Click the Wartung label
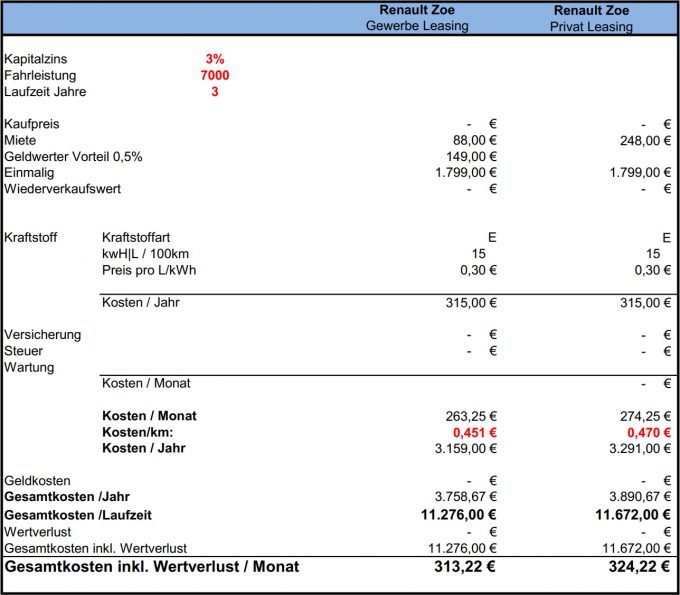 pyautogui.click(x=29, y=367)
